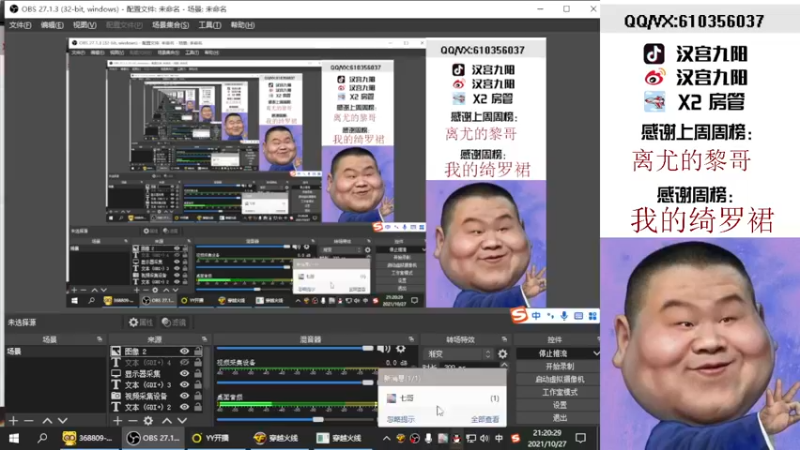Open mixer track settings gear icon
The image size is (800, 450).
pos(401,349)
